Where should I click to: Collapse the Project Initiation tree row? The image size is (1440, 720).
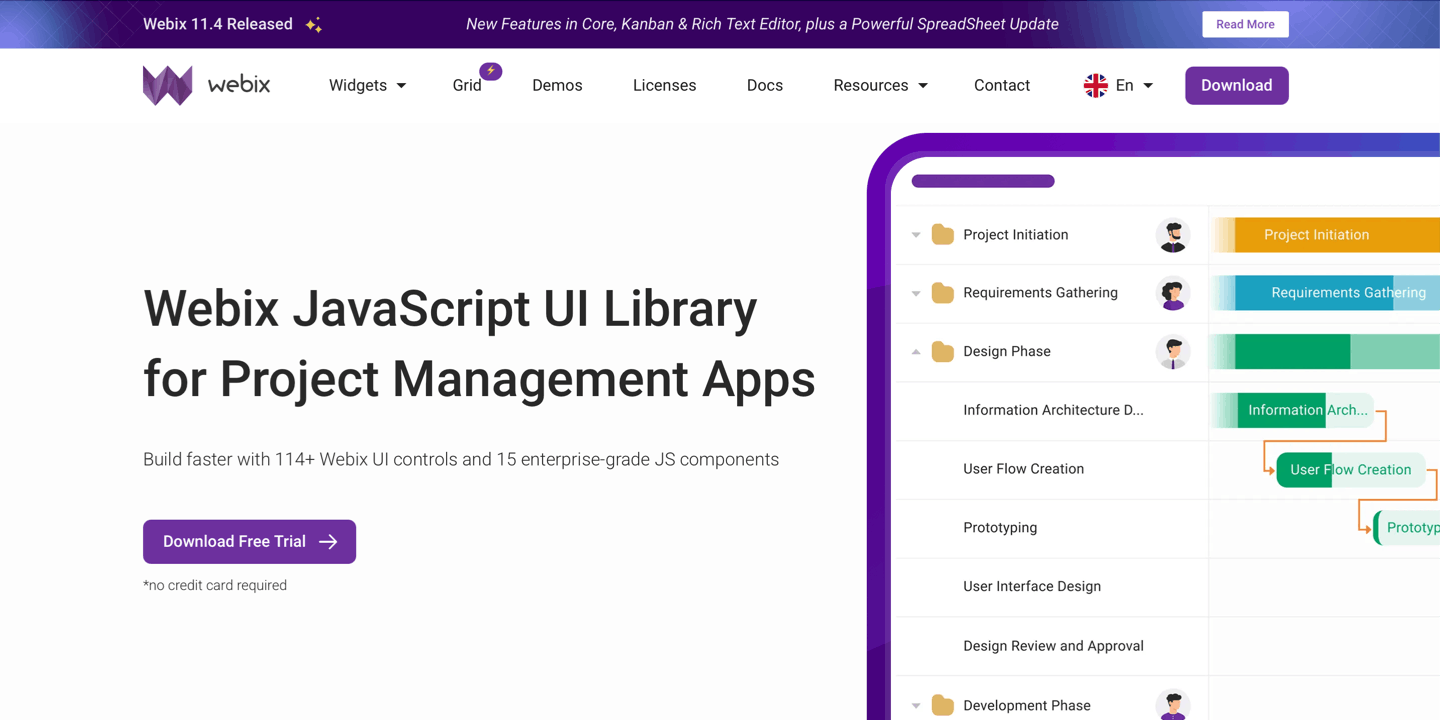[916, 235]
